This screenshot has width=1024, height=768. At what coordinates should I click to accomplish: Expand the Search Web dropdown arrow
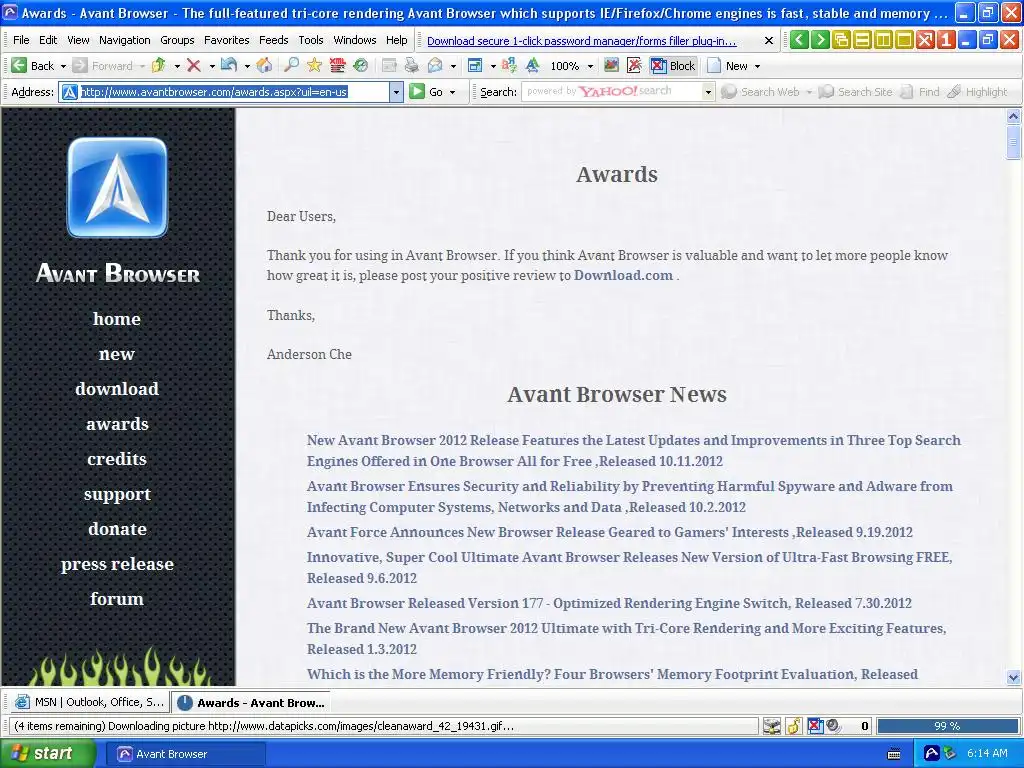[809, 92]
